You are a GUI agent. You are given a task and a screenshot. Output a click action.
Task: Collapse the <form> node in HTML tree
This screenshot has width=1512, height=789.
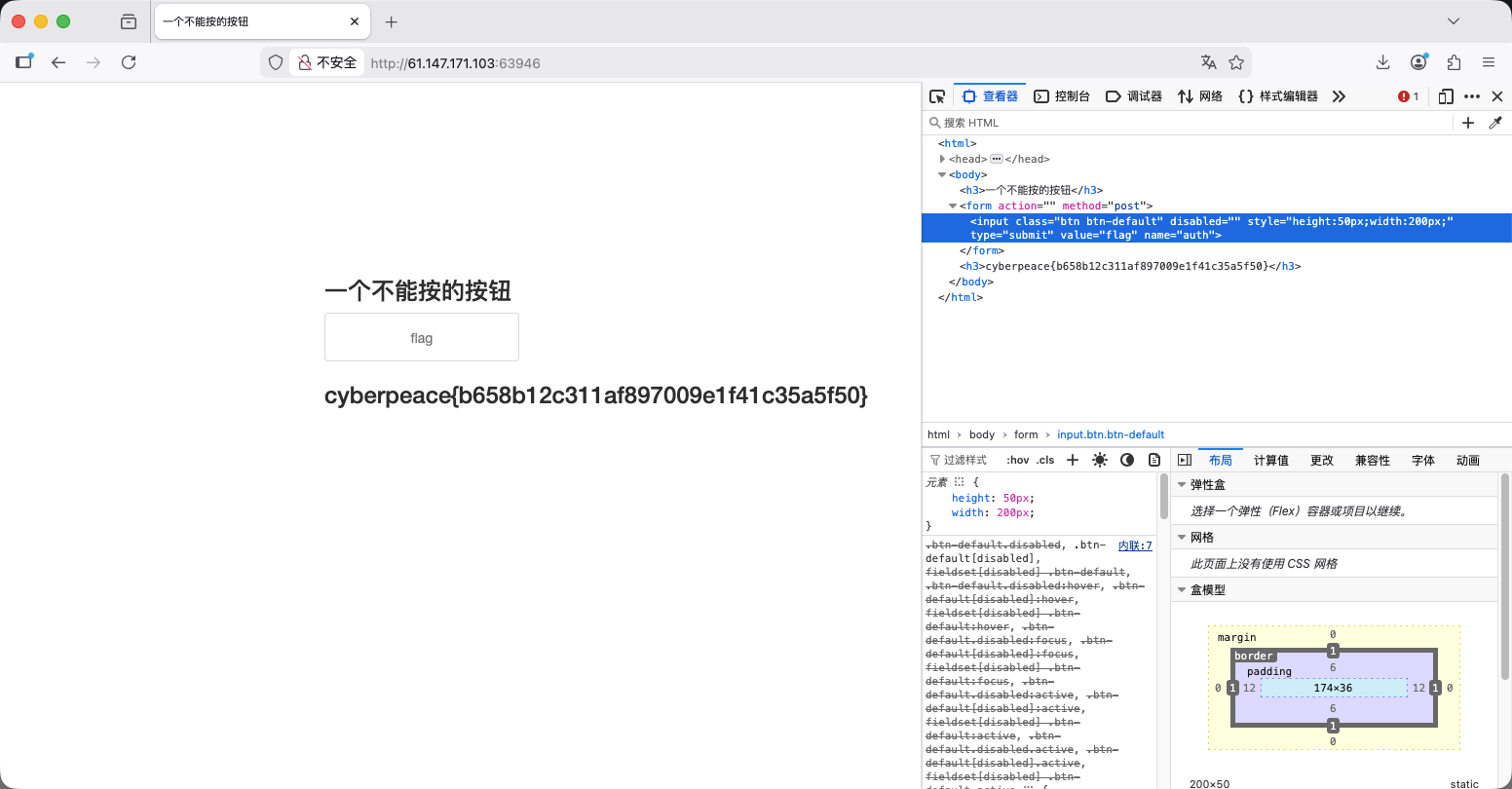953,206
